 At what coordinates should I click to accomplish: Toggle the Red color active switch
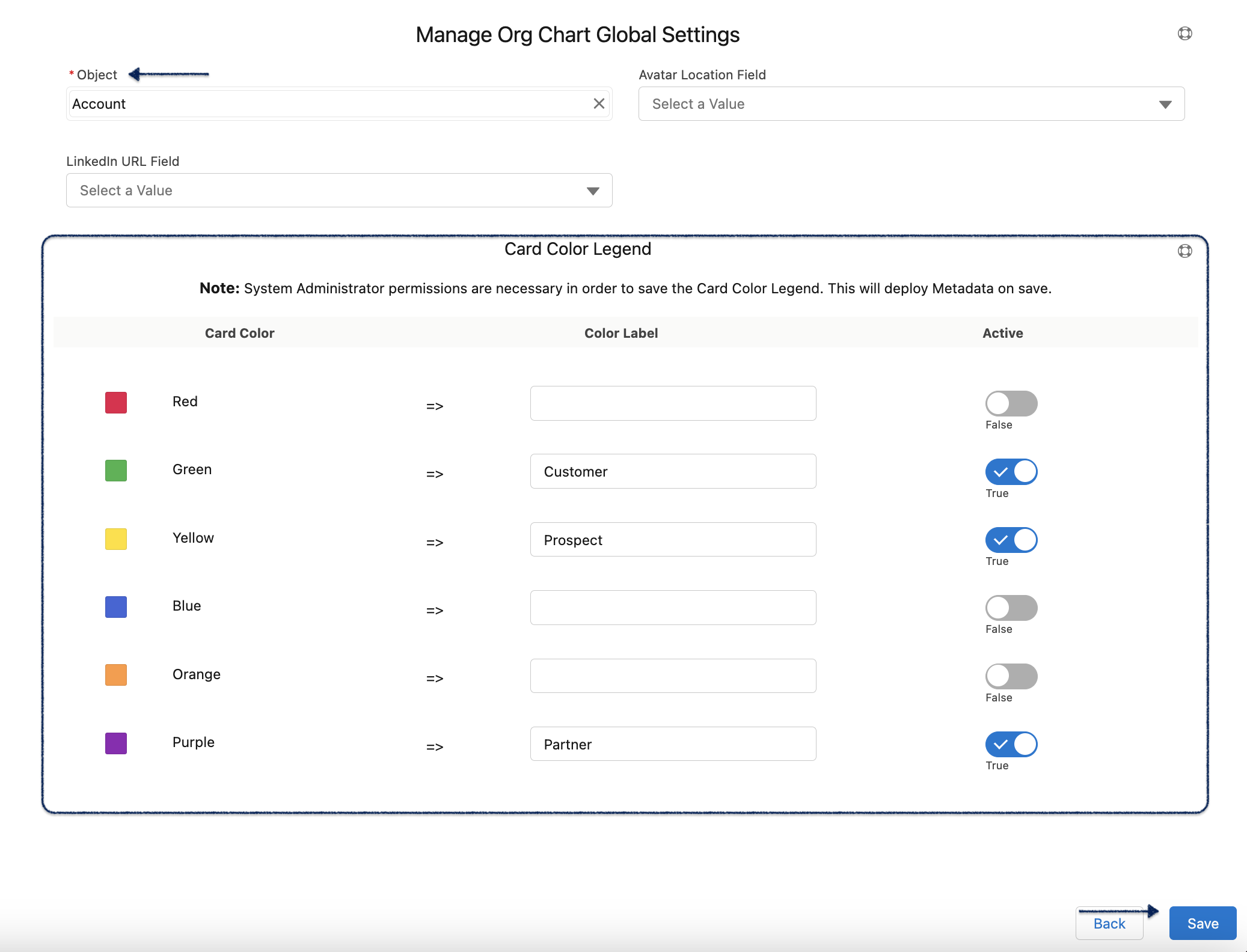click(x=1011, y=403)
